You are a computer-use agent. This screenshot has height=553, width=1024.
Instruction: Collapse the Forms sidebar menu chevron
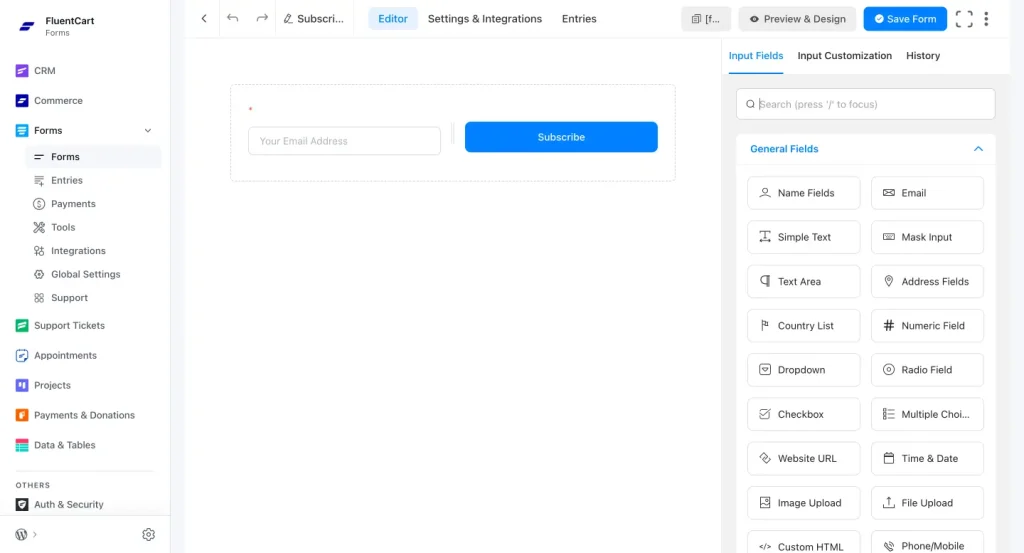(148, 131)
